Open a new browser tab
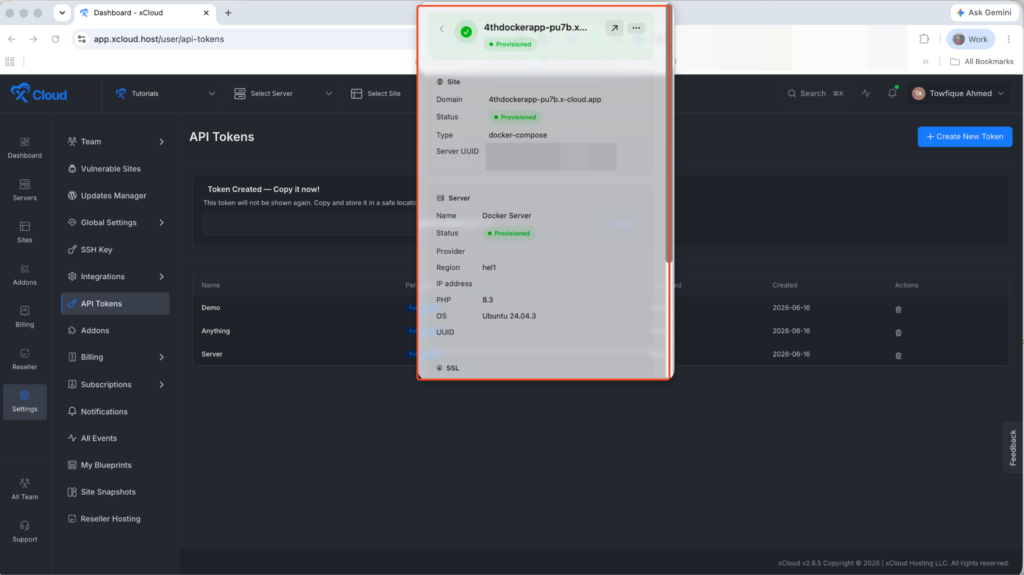Screen dimensions: 1024x575 pyautogui.click(x=228, y=12)
